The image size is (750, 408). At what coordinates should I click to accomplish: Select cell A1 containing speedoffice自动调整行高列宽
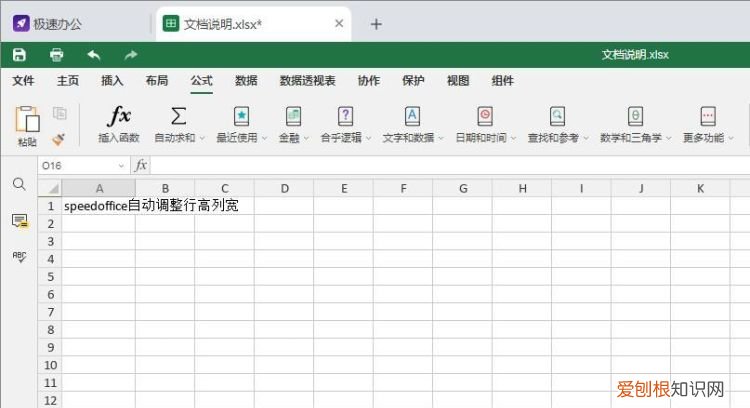99,206
